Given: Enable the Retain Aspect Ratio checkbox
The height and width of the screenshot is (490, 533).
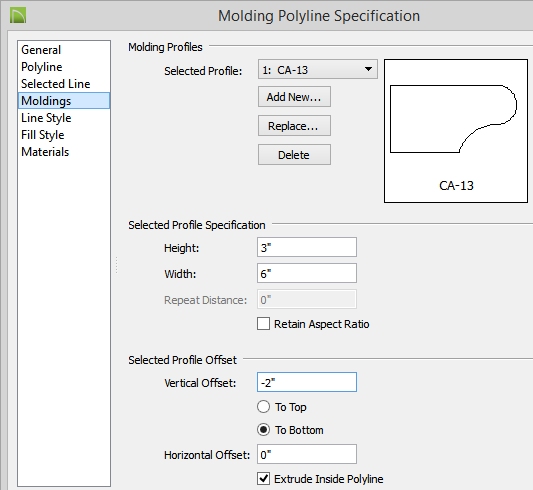Looking at the screenshot, I should [x=263, y=324].
